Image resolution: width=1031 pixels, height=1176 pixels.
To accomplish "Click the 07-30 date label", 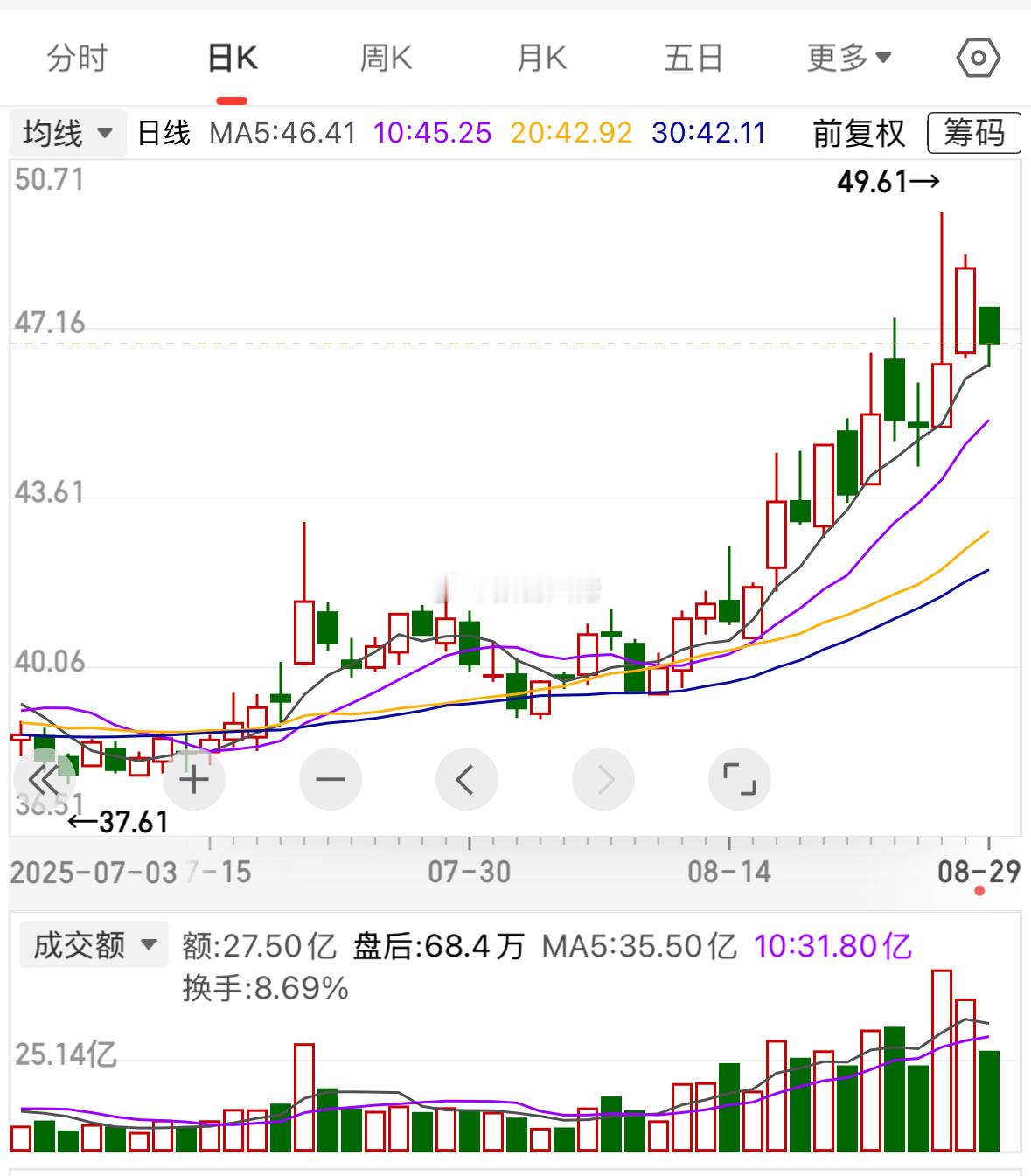I will point(470,872).
